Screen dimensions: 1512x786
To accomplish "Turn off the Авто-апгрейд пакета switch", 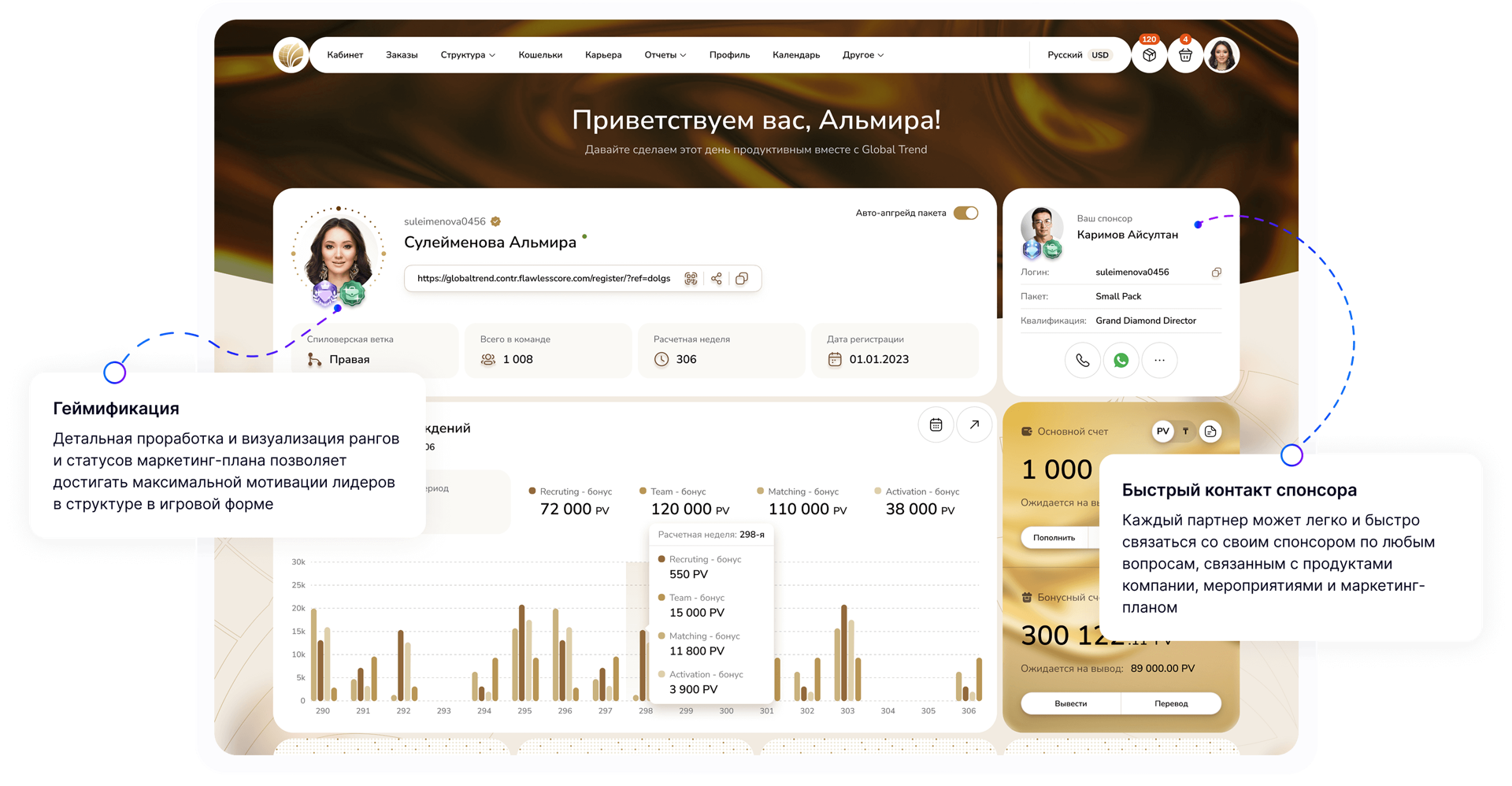I will [x=965, y=213].
